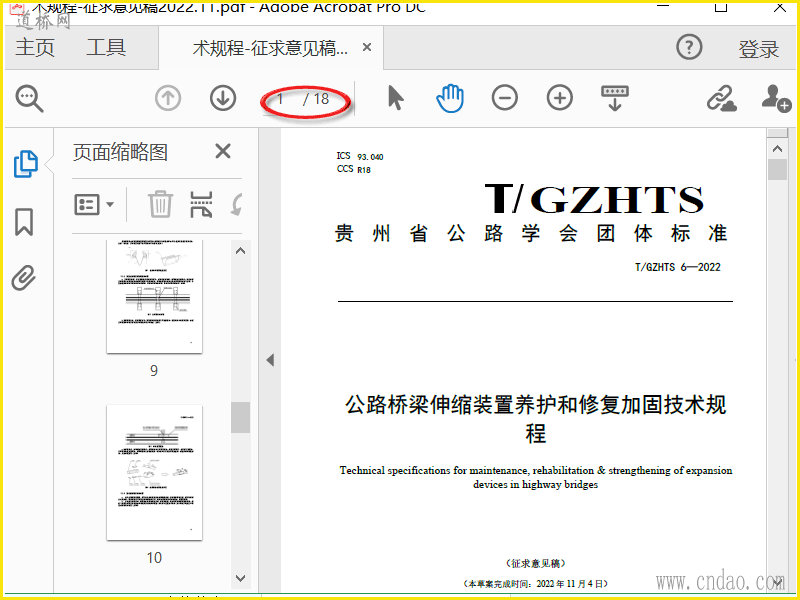Delete selected pages with trash icon

[x=160, y=205]
